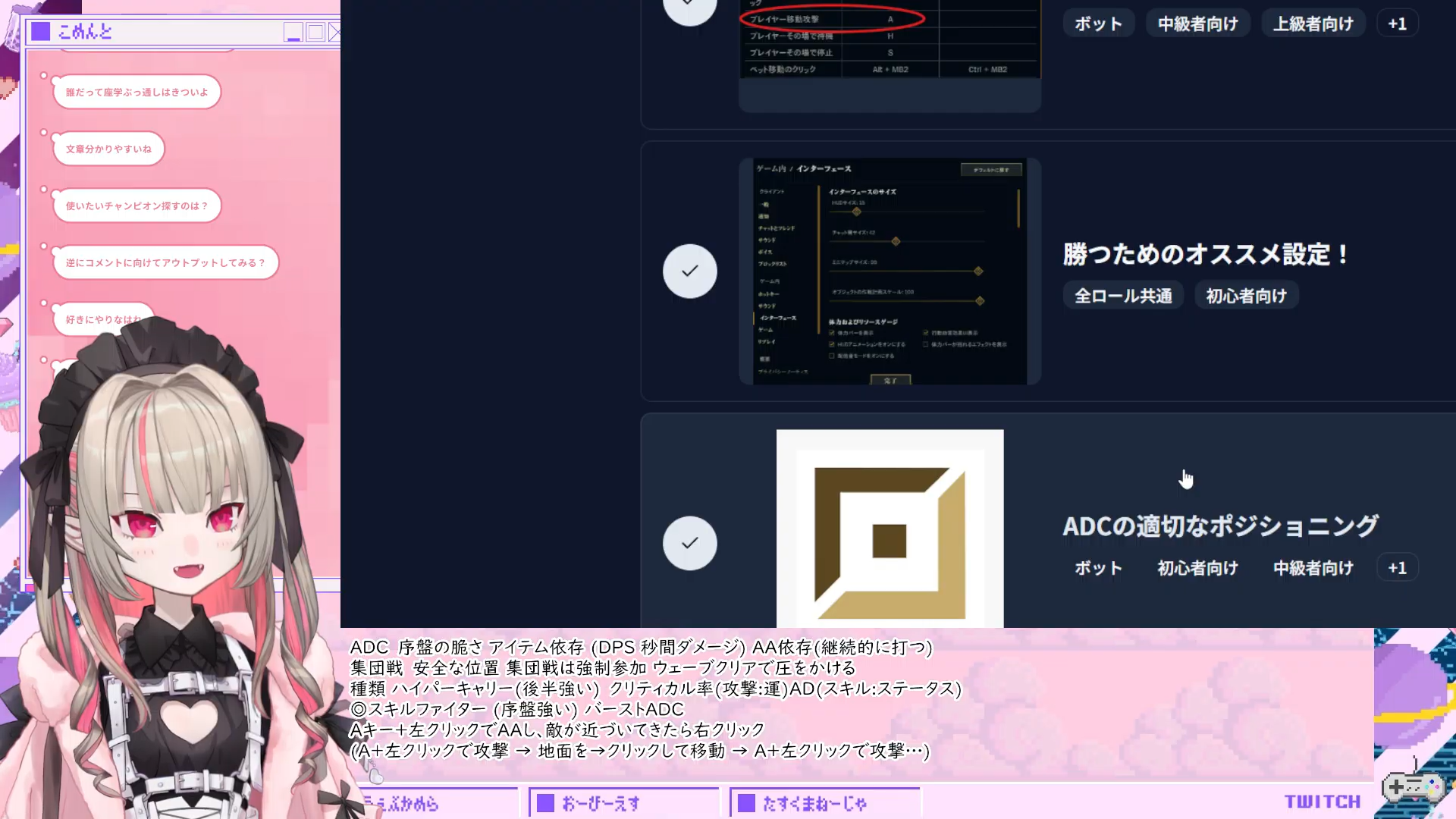Click the 文章分かりやすいね comment bubble
This screenshot has height=819, width=1456.
(x=108, y=149)
